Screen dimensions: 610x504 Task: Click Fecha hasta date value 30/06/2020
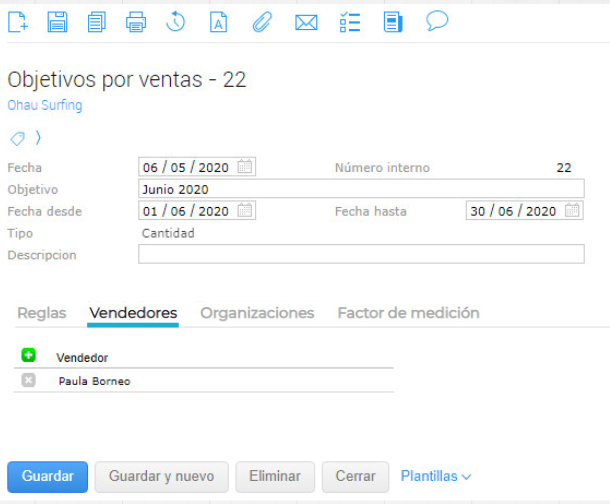click(x=524, y=211)
